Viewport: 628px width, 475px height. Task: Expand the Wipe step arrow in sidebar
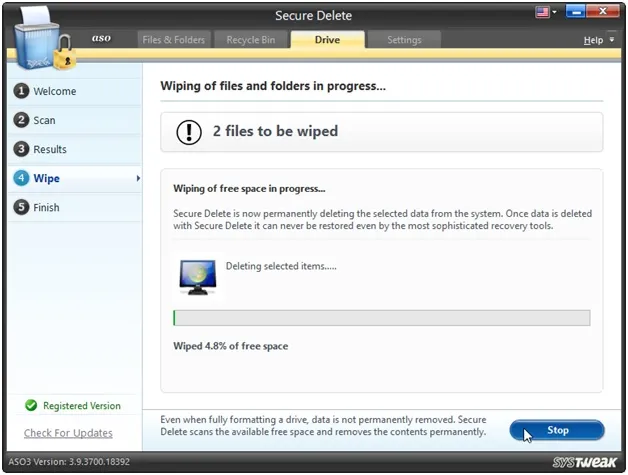[138, 178]
